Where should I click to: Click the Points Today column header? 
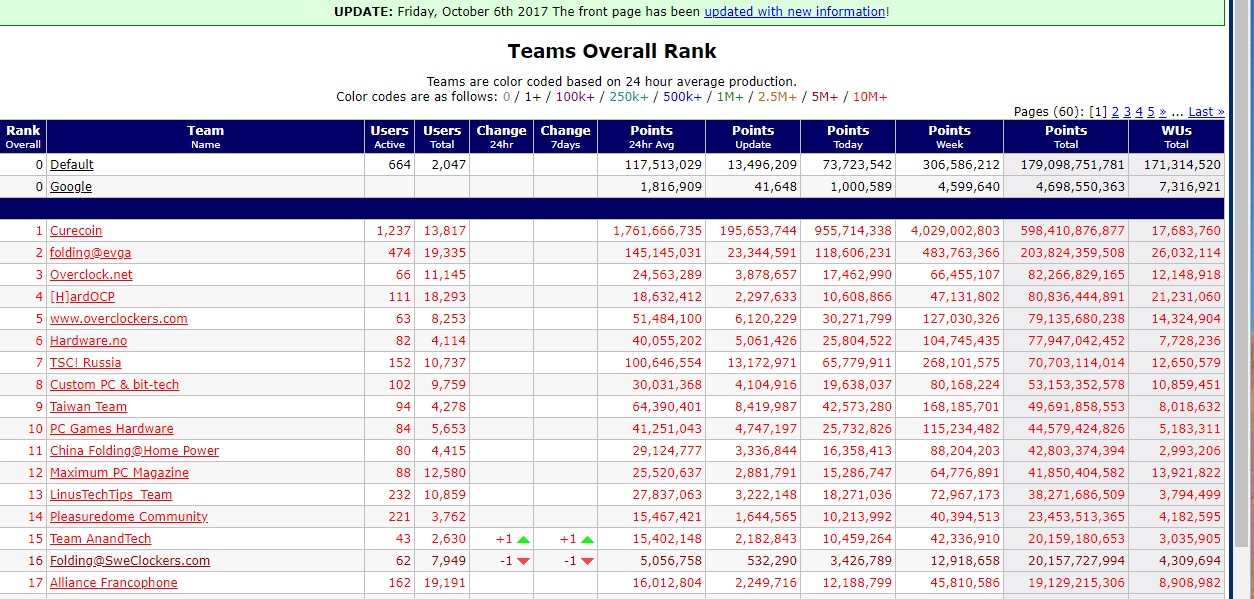pyautogui.click(x=848, y=137)
